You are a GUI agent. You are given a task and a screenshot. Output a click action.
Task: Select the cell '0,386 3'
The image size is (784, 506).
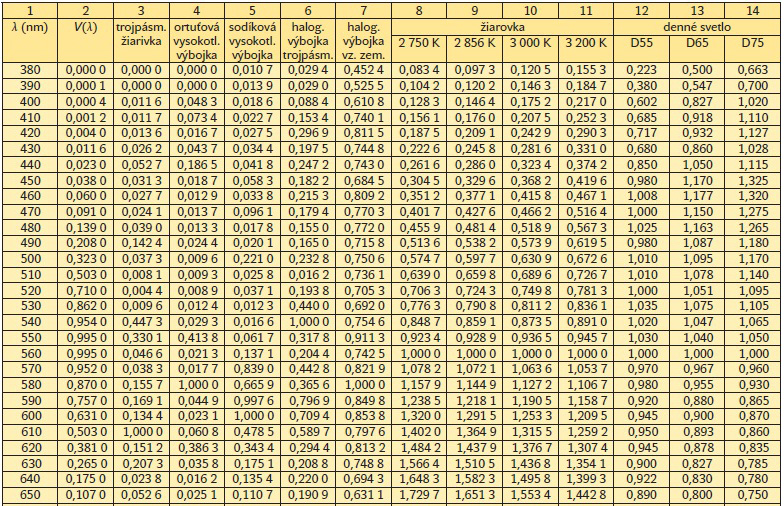pos(196,448)
